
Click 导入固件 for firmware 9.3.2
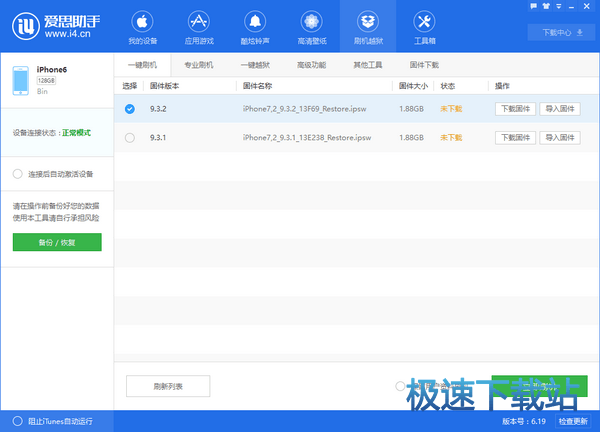560,109
